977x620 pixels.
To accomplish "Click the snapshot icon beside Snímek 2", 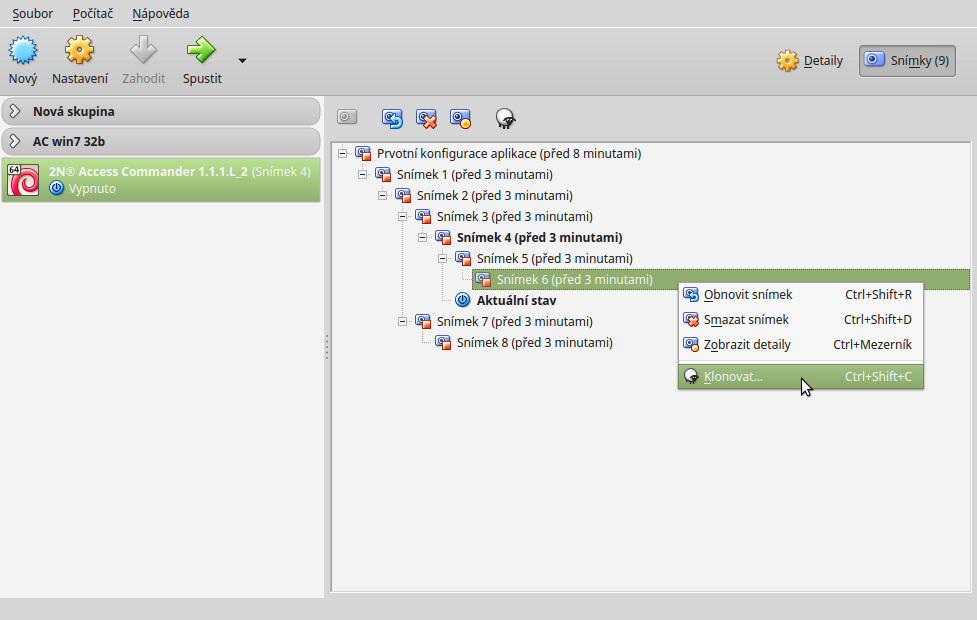I will click(403, 196).
